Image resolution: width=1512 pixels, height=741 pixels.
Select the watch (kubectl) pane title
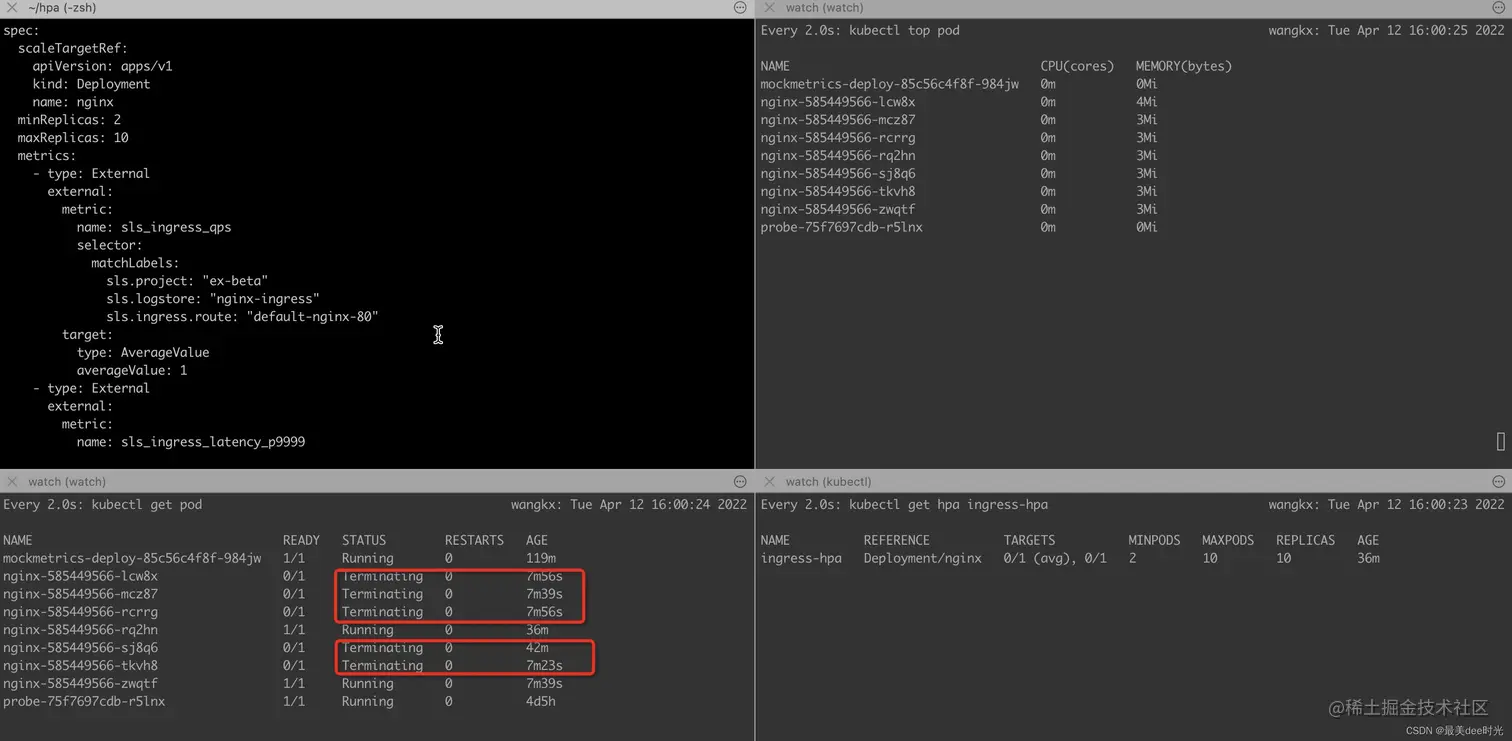pos(828,482)
